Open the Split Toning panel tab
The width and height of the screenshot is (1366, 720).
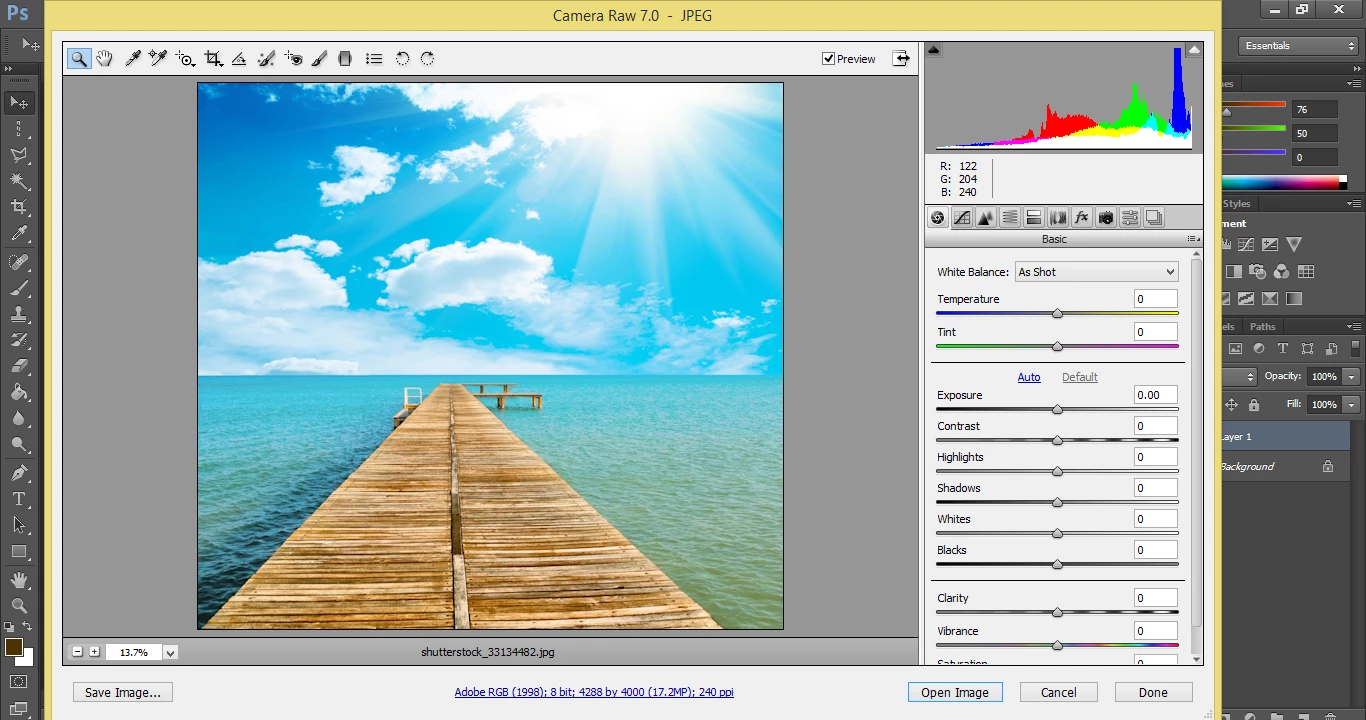point(1034,218)
